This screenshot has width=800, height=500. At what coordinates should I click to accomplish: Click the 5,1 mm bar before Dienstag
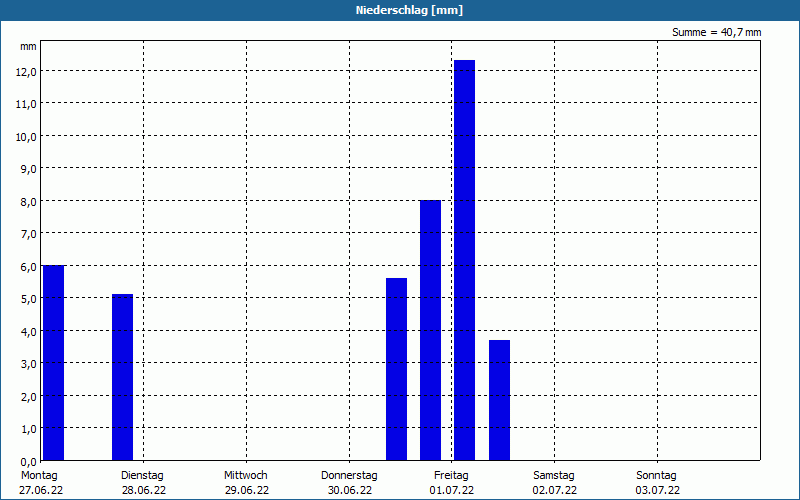point(122,377)
